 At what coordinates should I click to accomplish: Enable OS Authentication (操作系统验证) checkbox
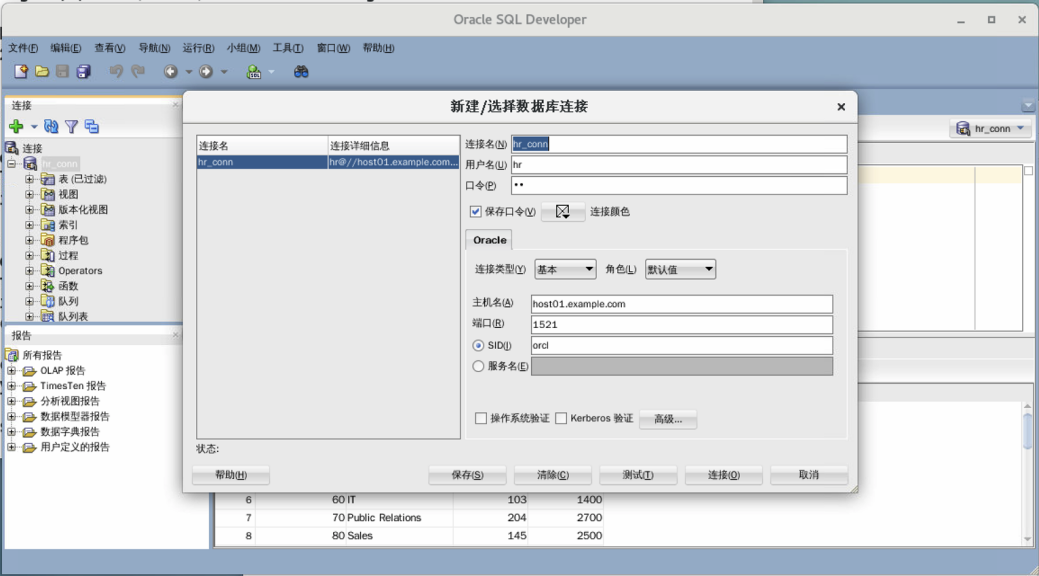481,418
